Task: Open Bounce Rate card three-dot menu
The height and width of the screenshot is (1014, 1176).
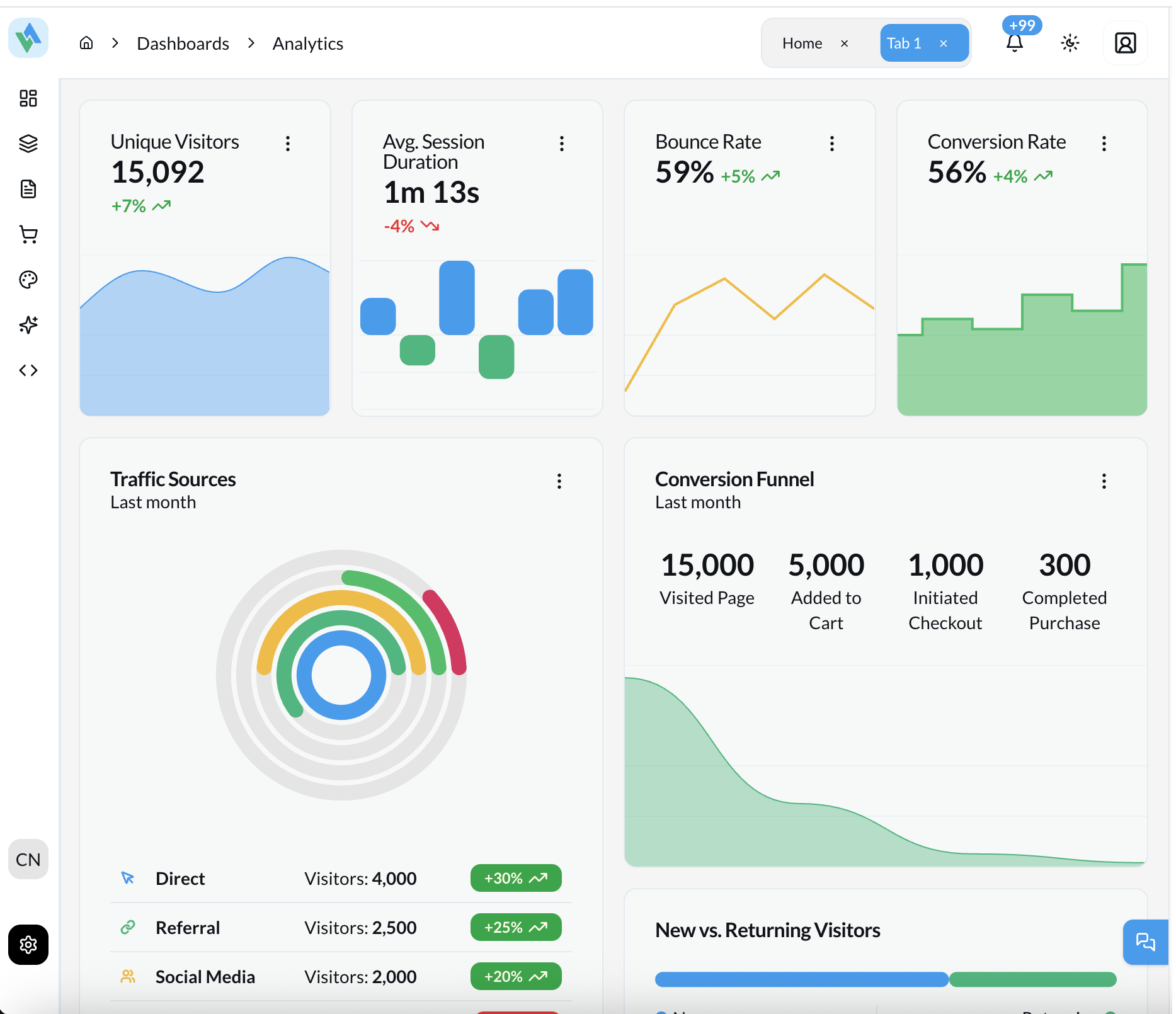Action: 832,144
